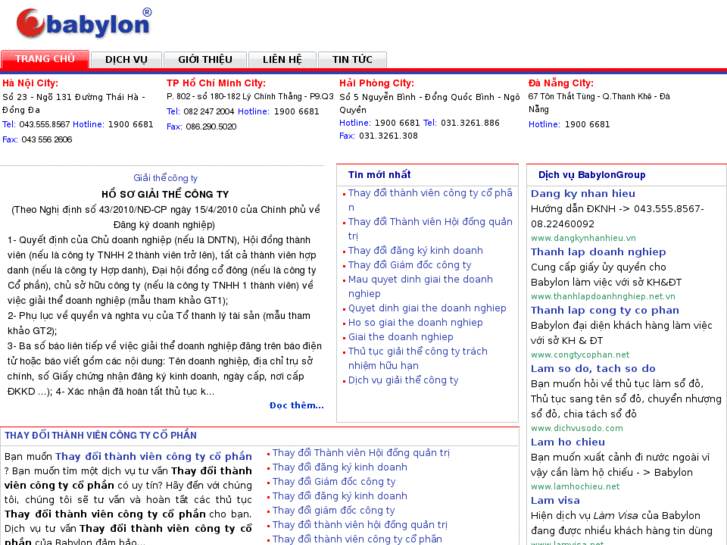727x545 pixels.
Task: Click the 'Hà Nội City:' heading
Action: click(31, 83)
